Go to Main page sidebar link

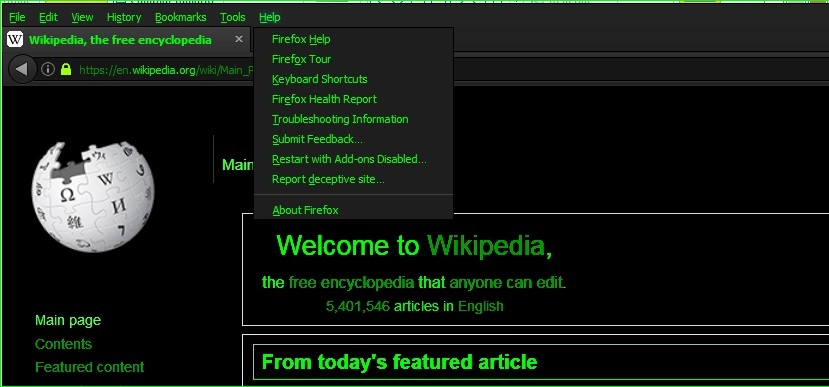coord(68,320)
